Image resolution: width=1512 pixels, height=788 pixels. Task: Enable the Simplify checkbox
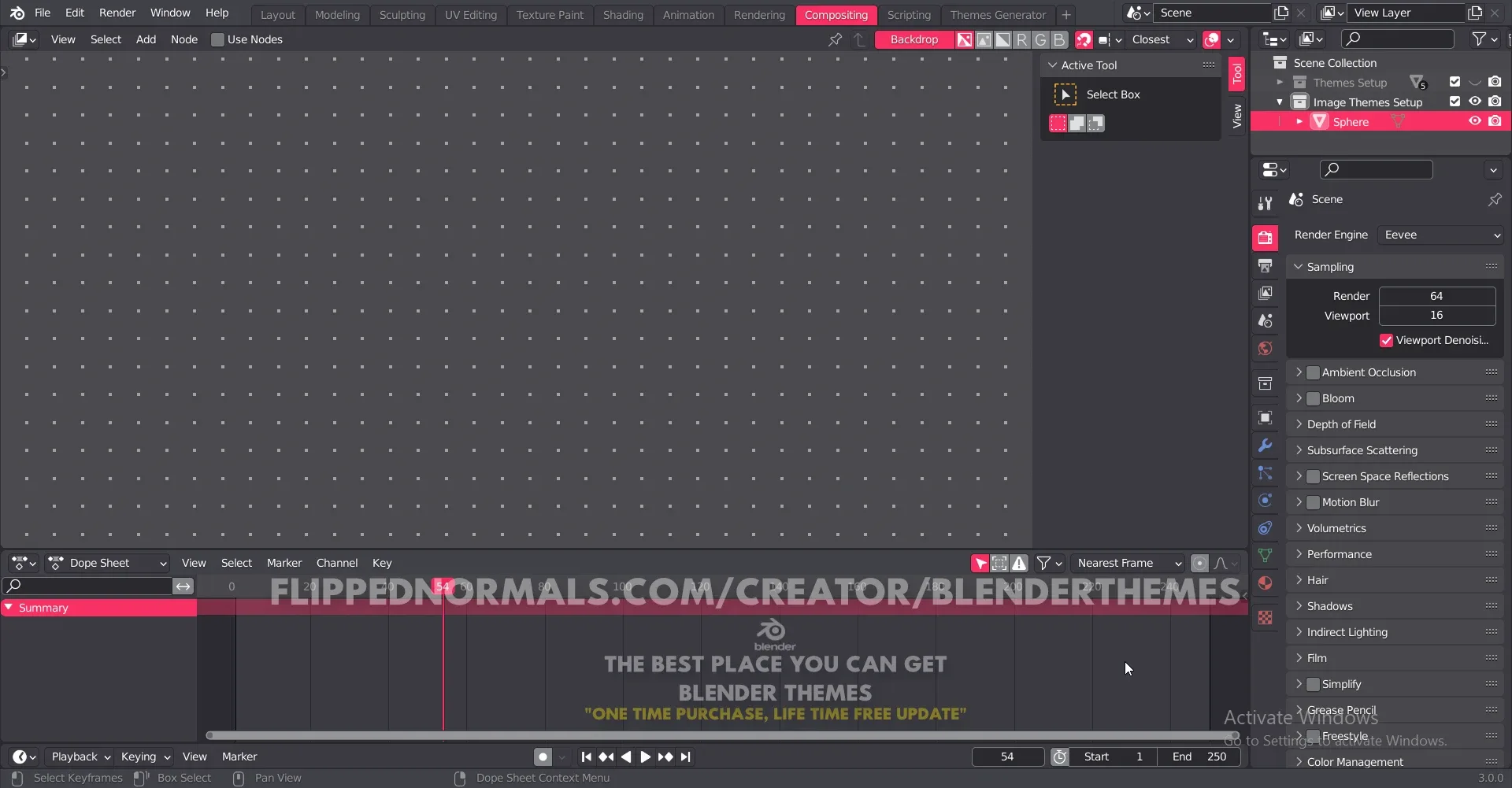[x=1313, y=684]
